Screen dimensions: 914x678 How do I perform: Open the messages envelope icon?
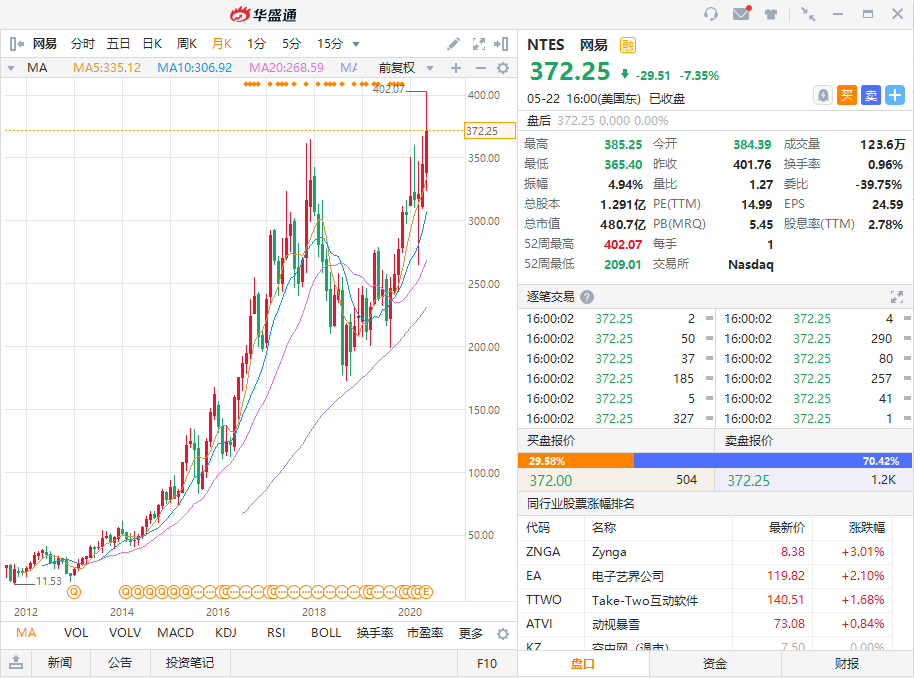pyautogui.click(x=741, y=13)
